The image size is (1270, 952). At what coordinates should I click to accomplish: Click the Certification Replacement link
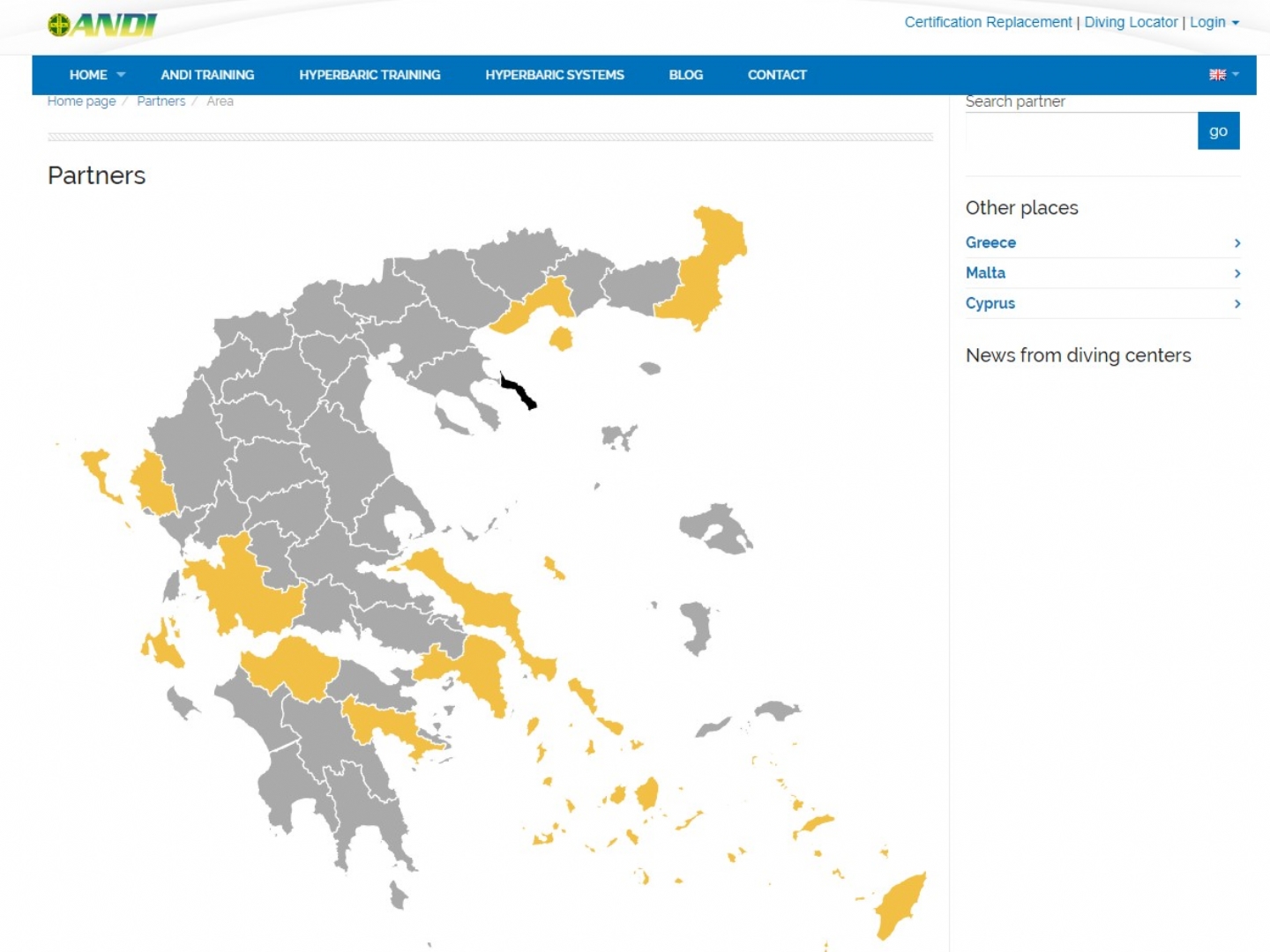988,22
